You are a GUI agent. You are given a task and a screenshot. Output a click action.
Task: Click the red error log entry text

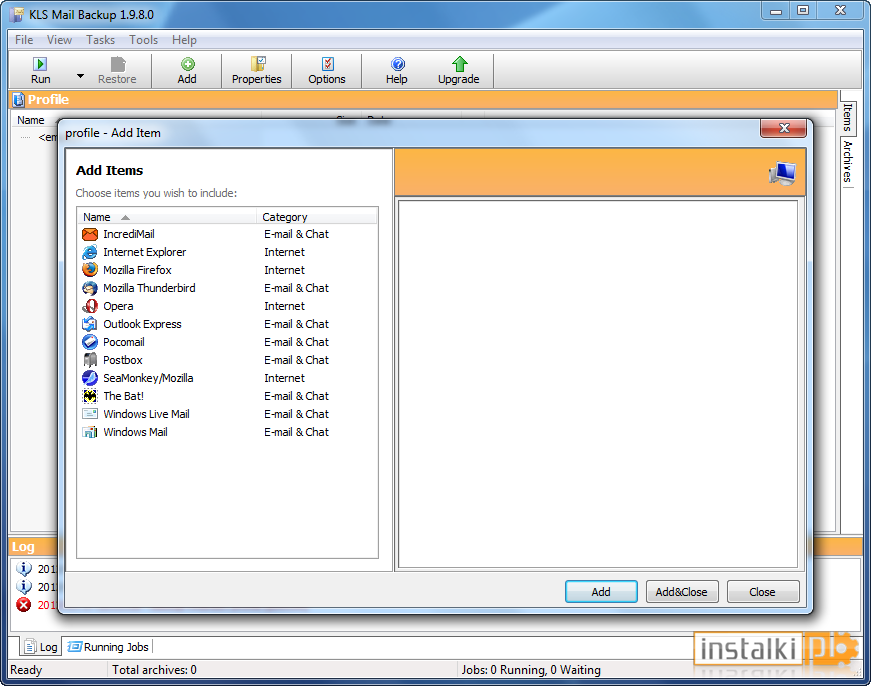coord(47,605)
